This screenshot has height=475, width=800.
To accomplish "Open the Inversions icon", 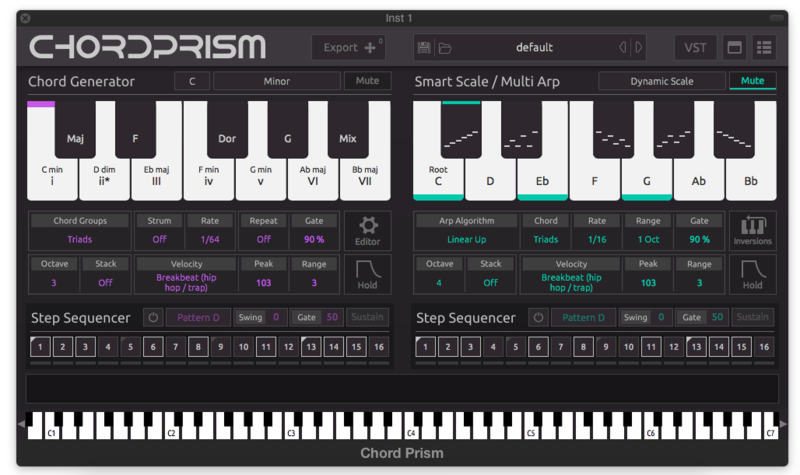I will (753, 231).
